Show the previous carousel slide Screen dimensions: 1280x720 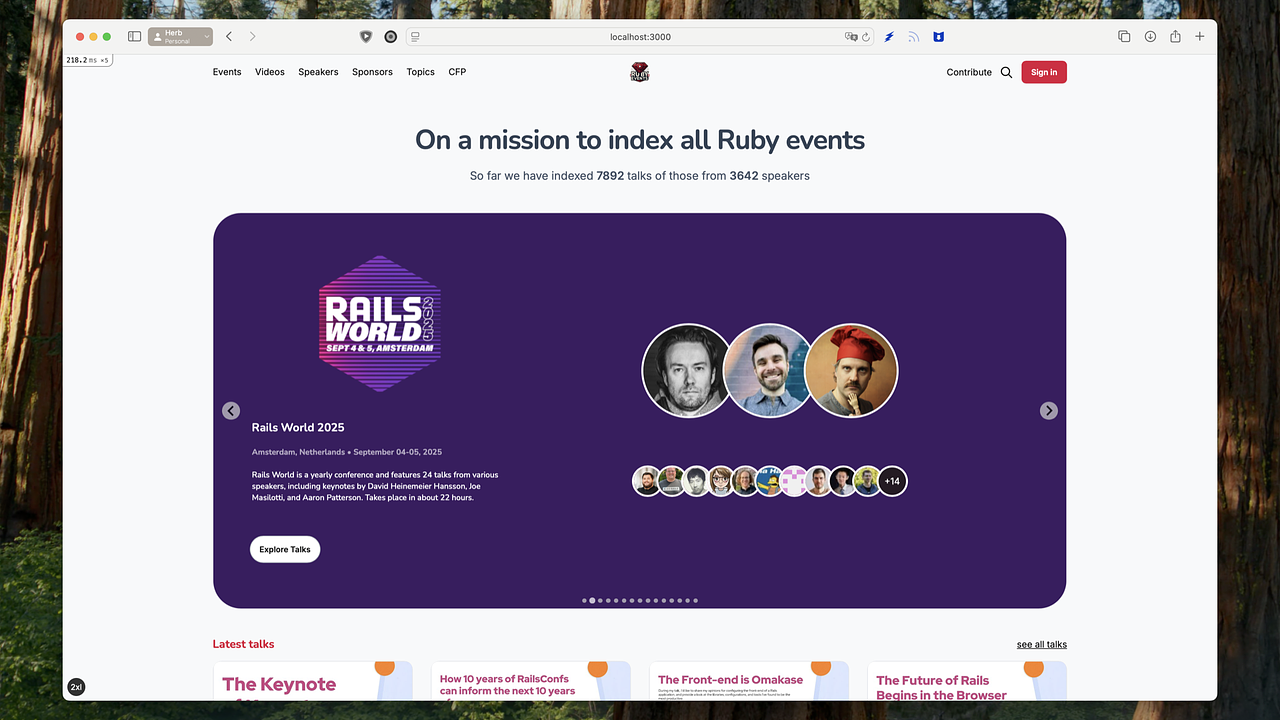tap(231, 411)
